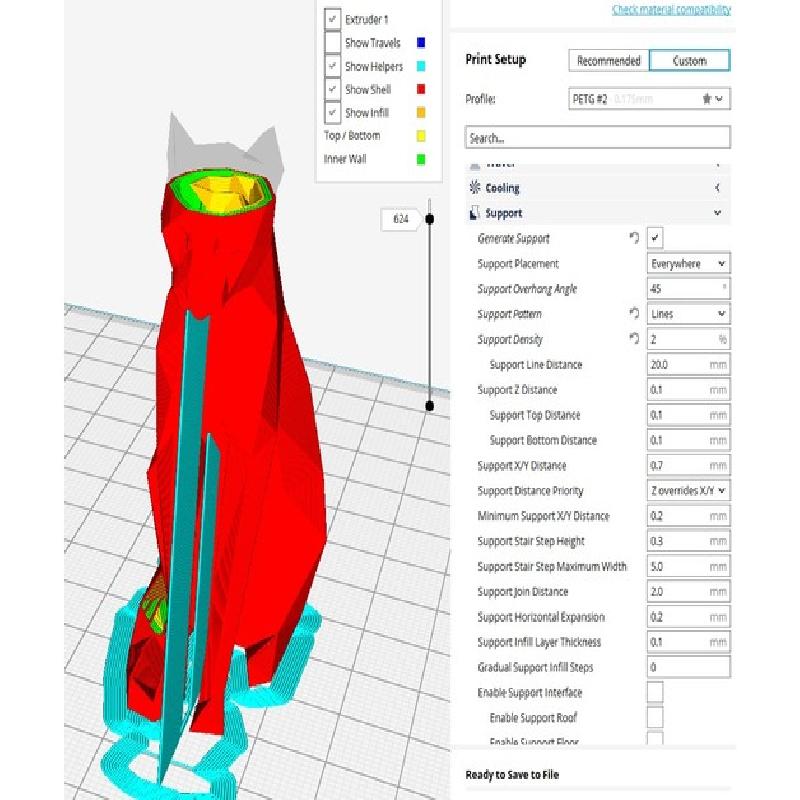This screenshot has height=800, width=800.
Task: Click the blue Show Travels color swatch
Action: 421,42
